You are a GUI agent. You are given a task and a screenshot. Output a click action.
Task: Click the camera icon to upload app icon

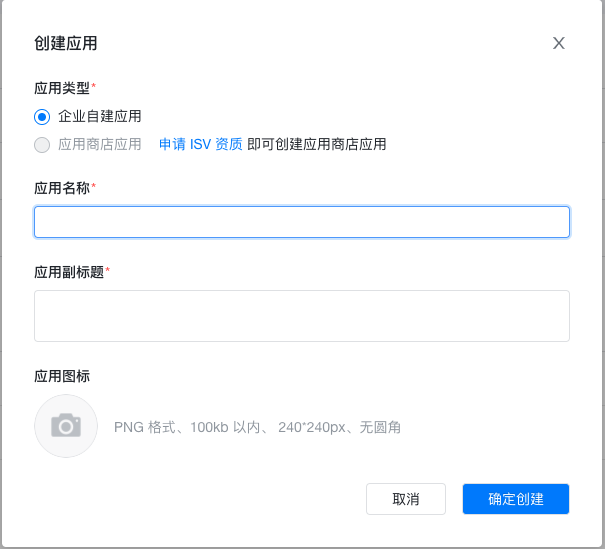pyautogui.click(x=66, y=426)
